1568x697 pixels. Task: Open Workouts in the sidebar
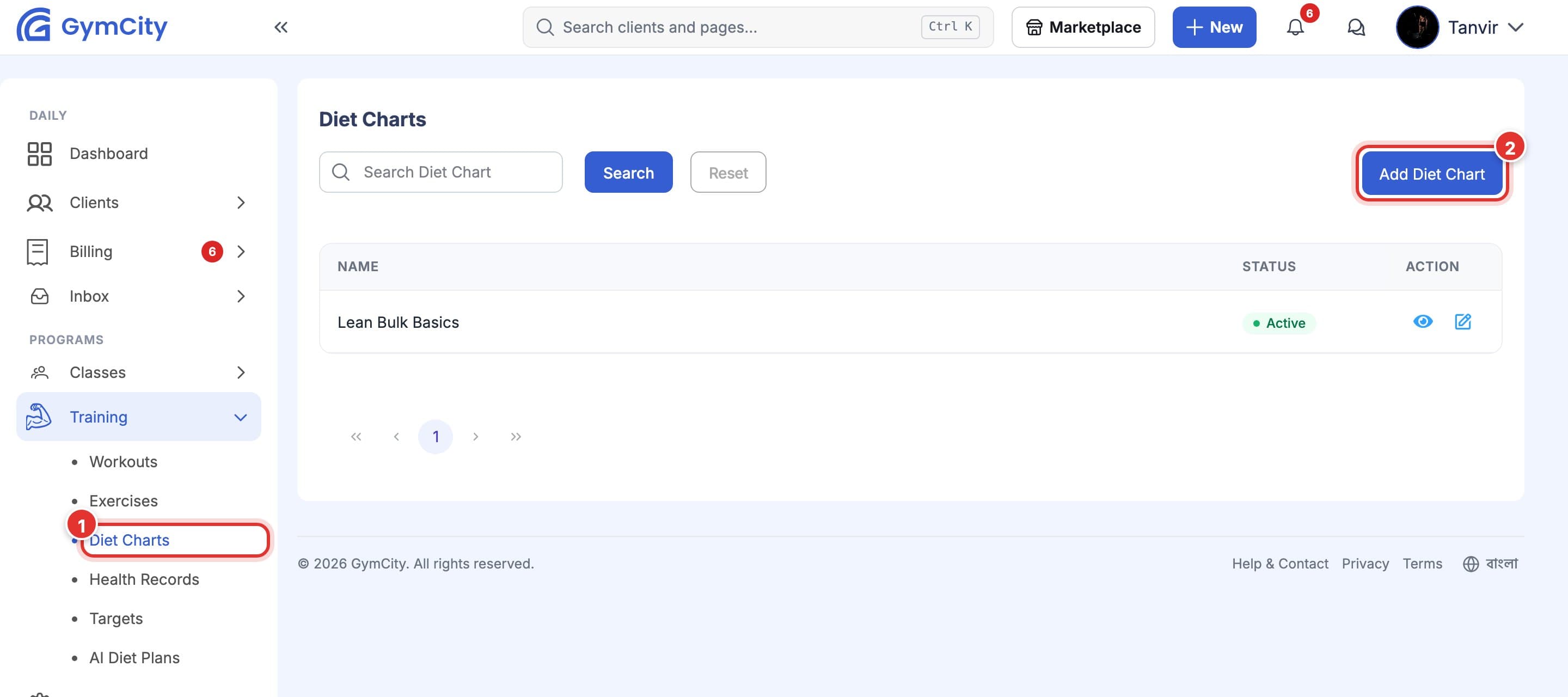coord(123,462)
